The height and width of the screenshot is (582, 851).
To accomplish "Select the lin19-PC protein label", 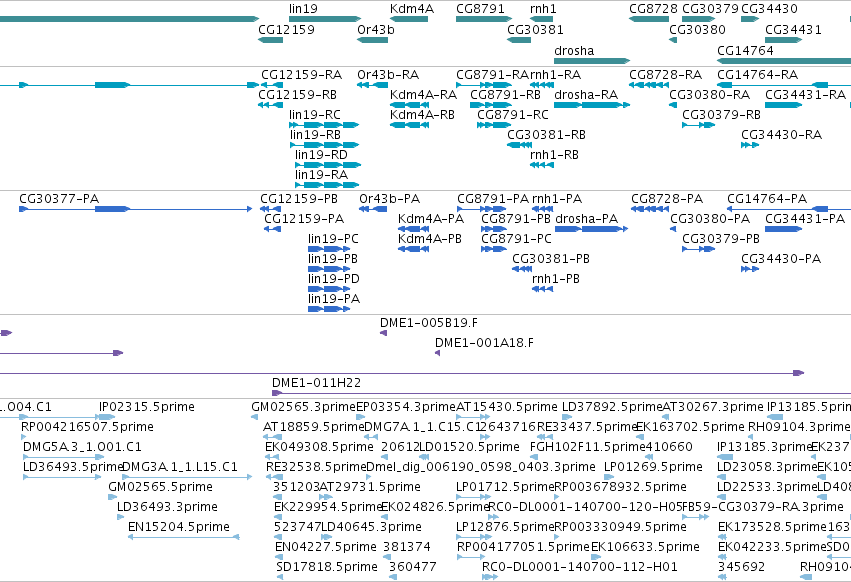I will click(333, 239).
